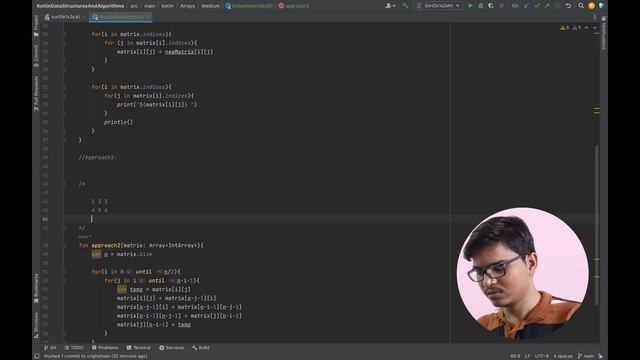The height and width of the screenshot is (360, 640).
Task: Run with coverage icon in toolbar
Action: tap(491, 6)
